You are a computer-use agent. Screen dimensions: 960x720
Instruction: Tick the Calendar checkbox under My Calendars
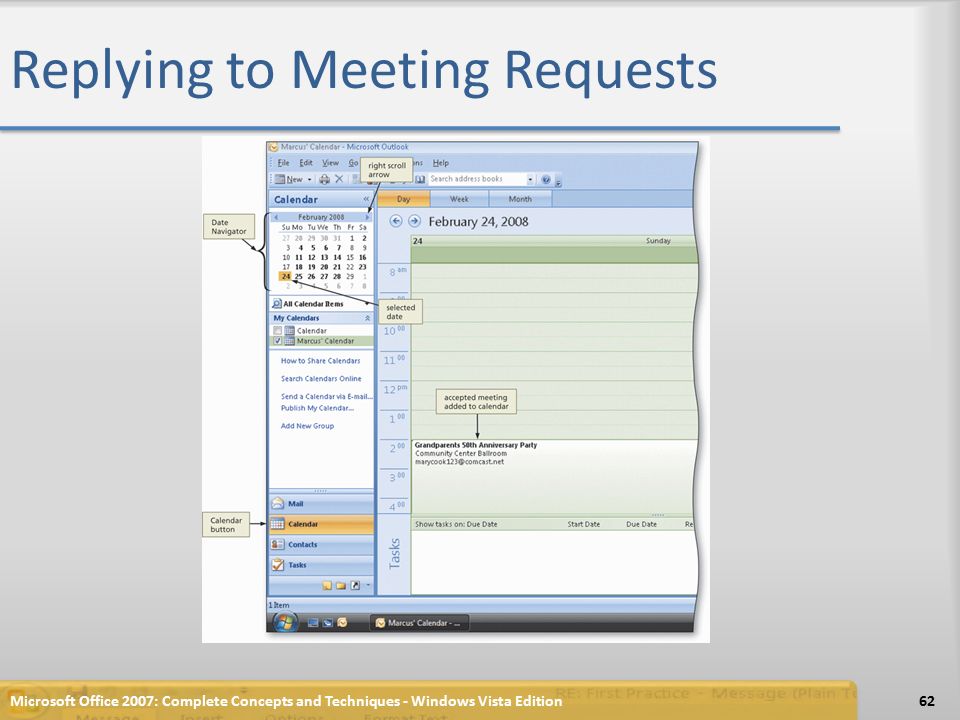[x=277, y=331]
